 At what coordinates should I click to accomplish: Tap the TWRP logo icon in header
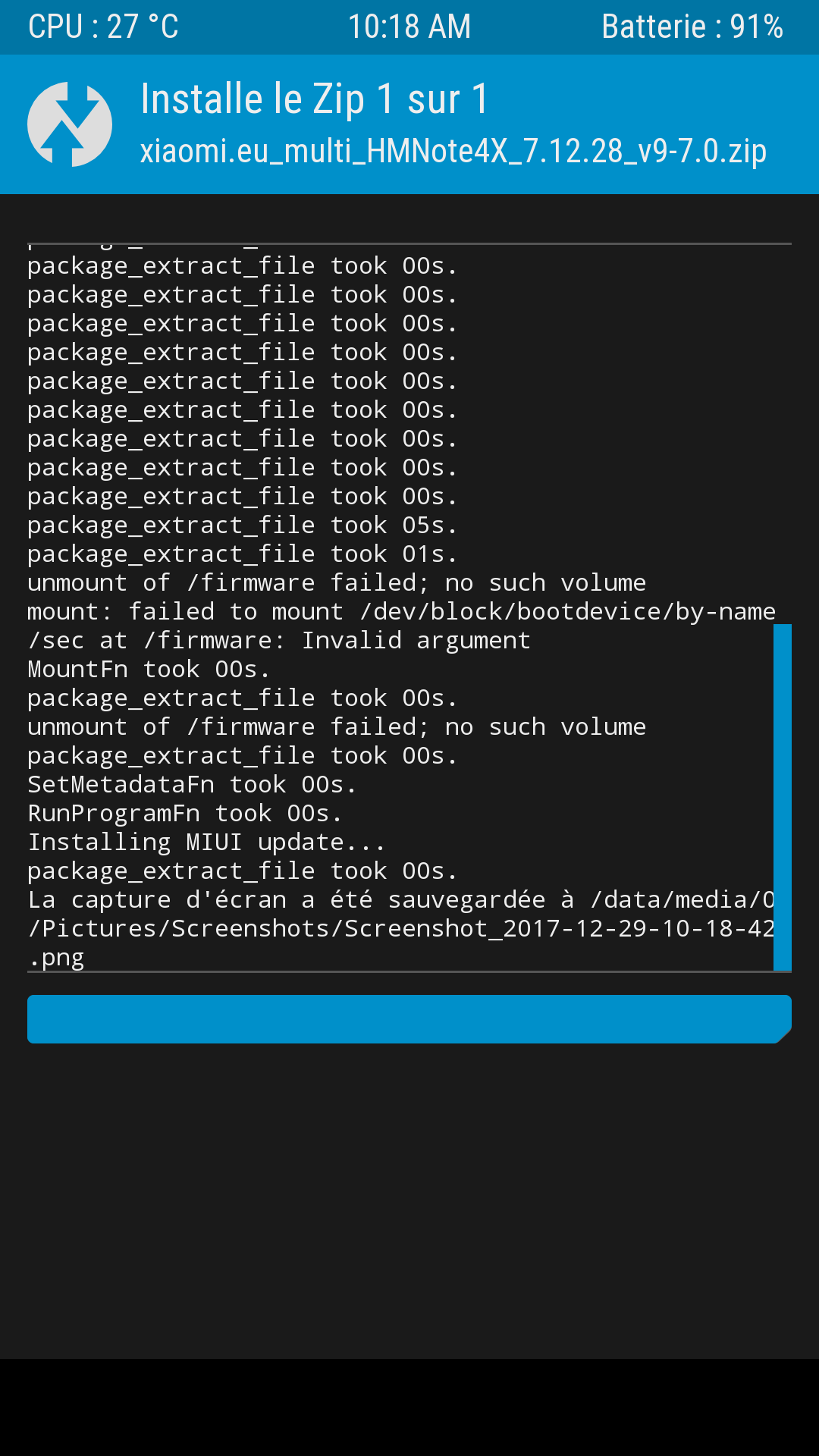point(70,124)
